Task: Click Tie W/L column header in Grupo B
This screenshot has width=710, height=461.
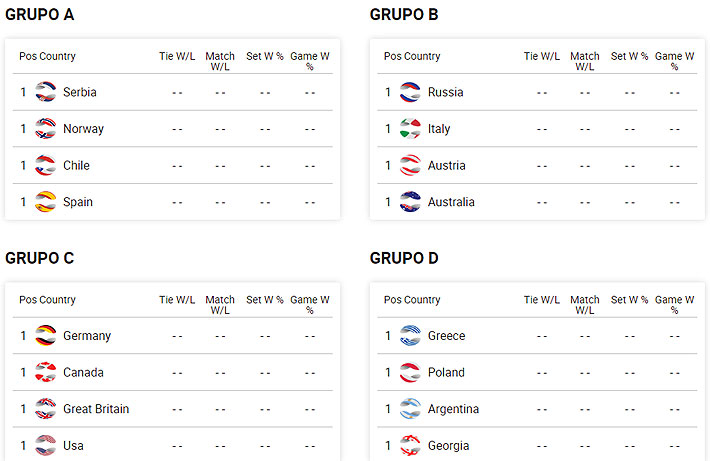Action: tap(542, 57)
